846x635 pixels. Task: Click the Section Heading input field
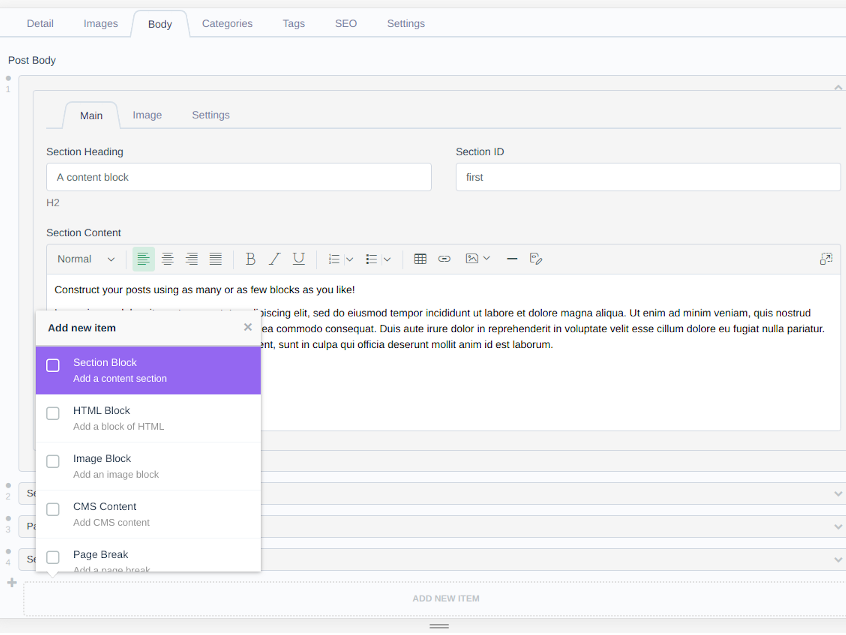tap(238, 177)
